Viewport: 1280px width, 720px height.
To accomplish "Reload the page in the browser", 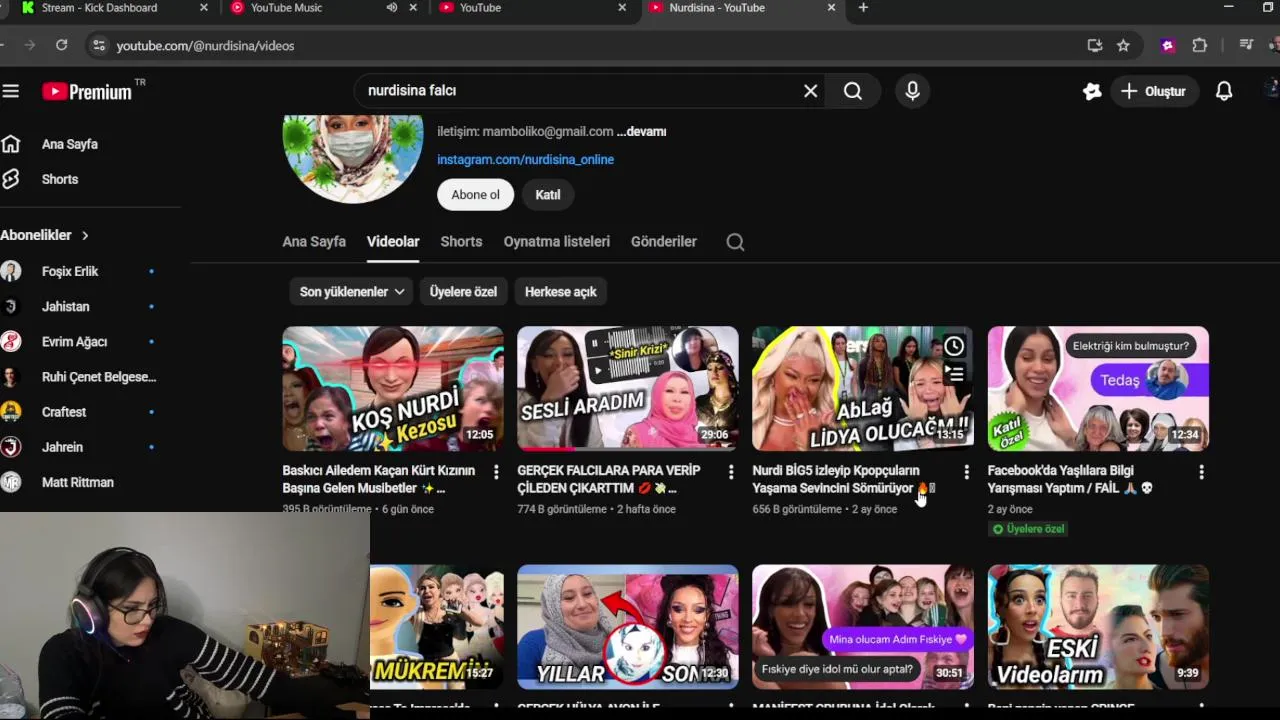I will coord(61,45).
